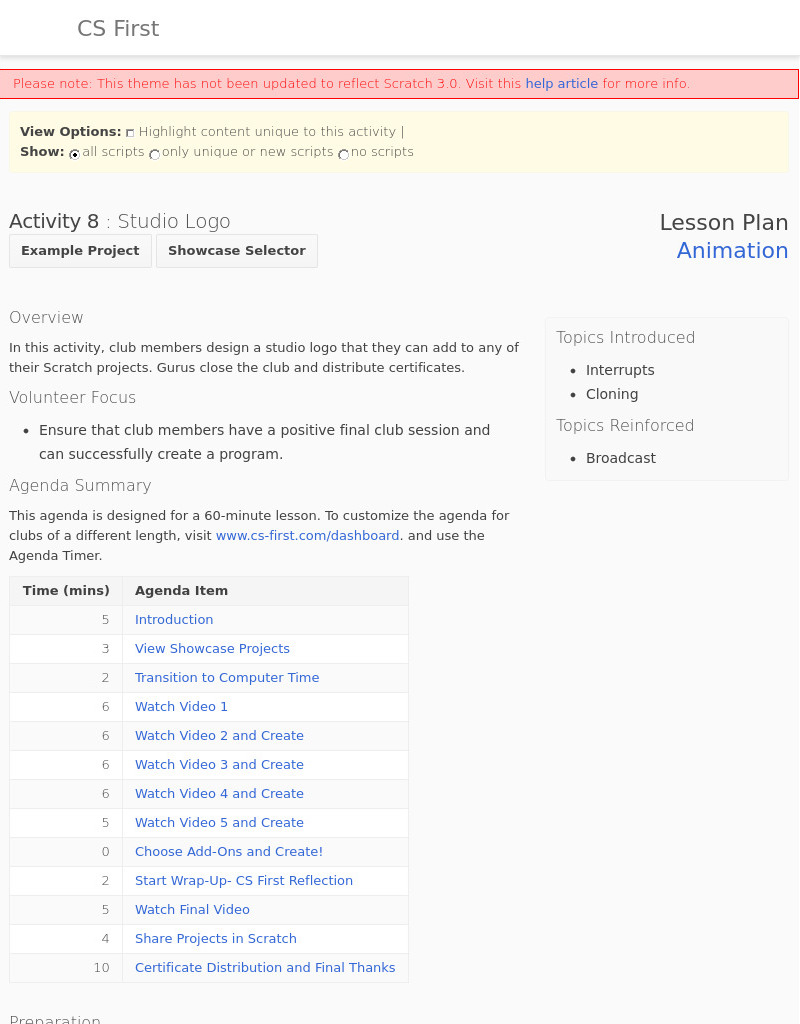Open "Watch Video 2 and Create"
This screenshot has width=800, height=1024.
(x=219, y=735)
